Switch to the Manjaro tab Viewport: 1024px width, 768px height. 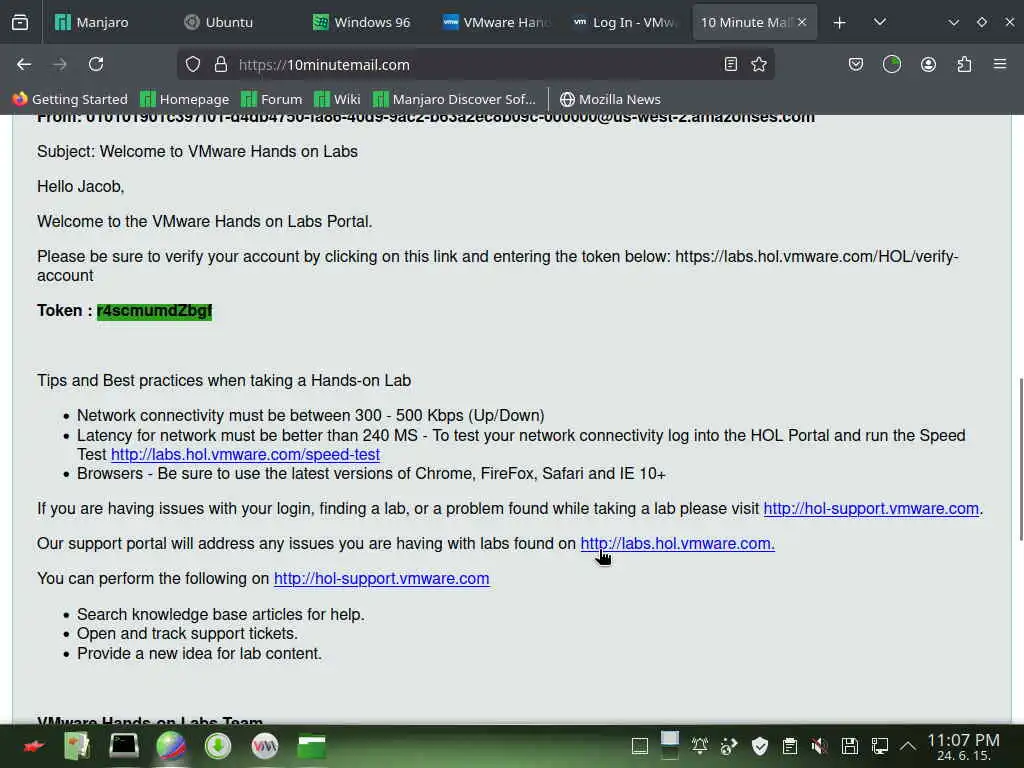coord(103,22)
